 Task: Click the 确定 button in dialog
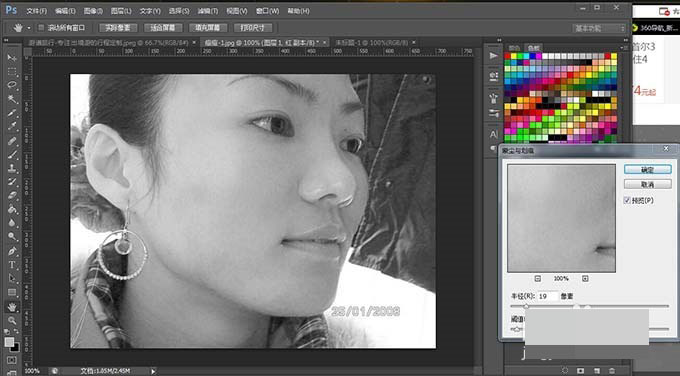point(647,170)
